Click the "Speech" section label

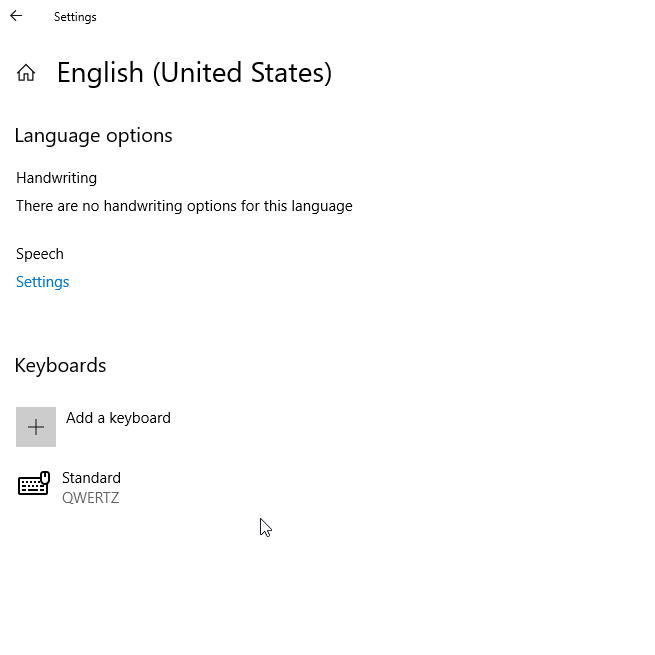(40, 254)
